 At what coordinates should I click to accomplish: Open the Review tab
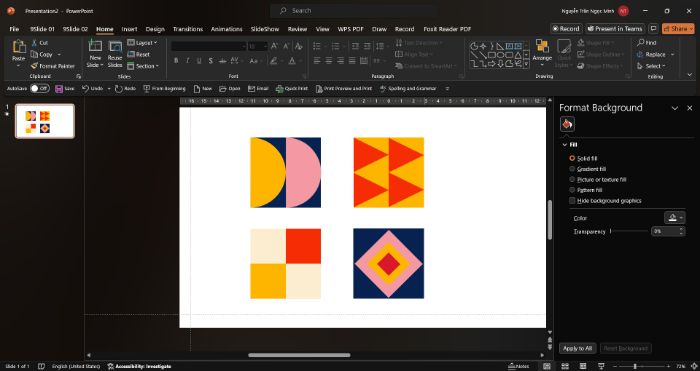[297, 29]
